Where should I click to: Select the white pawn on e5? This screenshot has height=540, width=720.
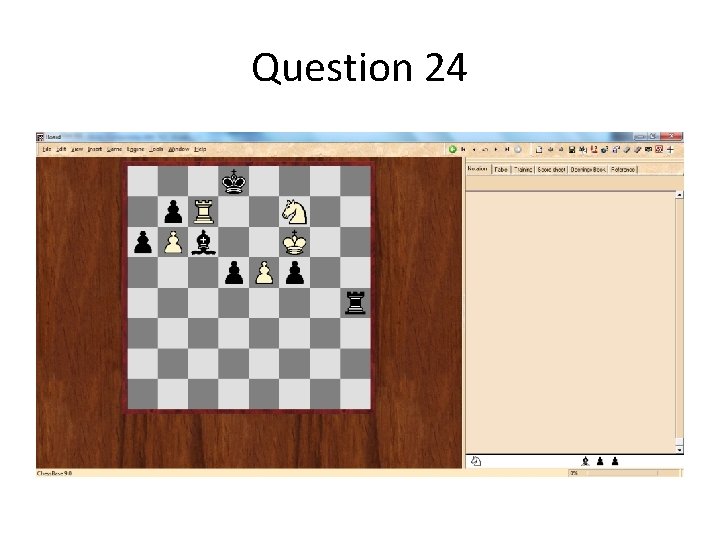(264, 273)
